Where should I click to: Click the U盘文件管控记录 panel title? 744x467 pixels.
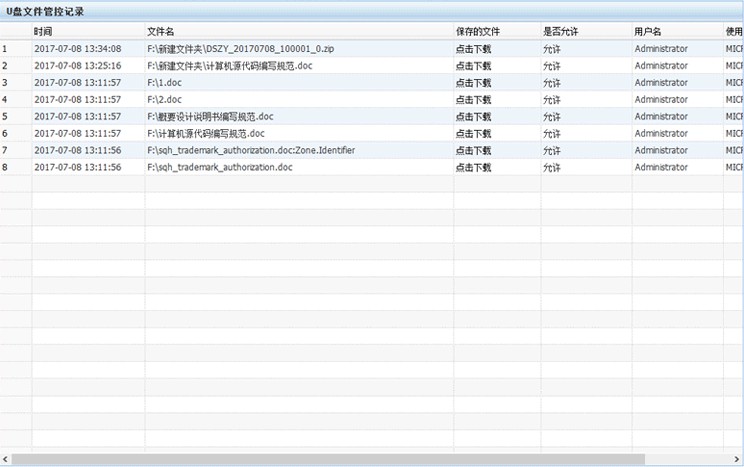point(45,12)
